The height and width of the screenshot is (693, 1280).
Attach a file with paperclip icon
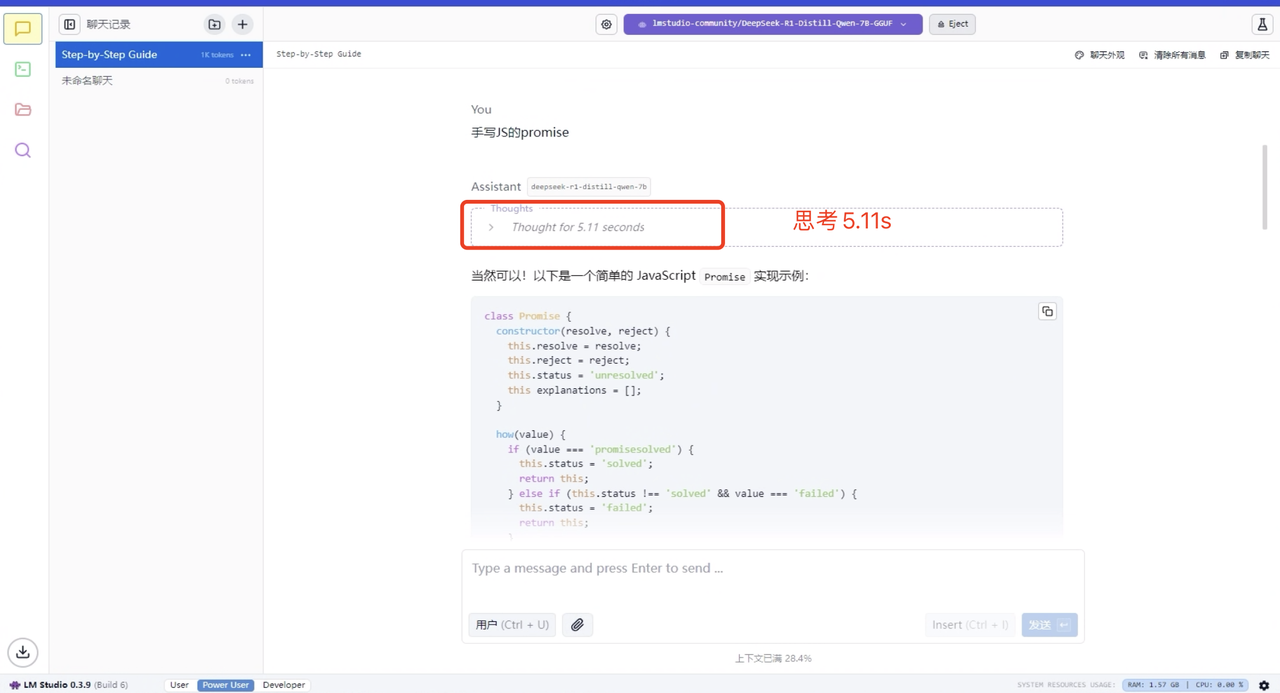(577, 625)
